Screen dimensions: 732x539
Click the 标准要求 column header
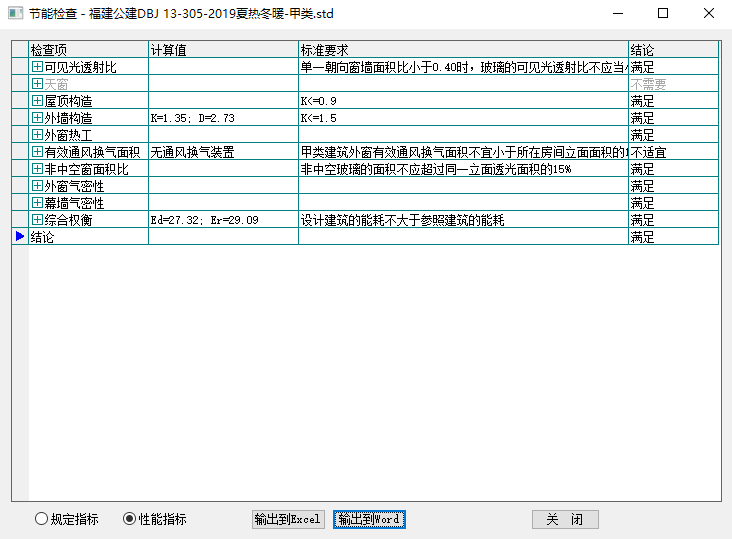coord(462,49)
